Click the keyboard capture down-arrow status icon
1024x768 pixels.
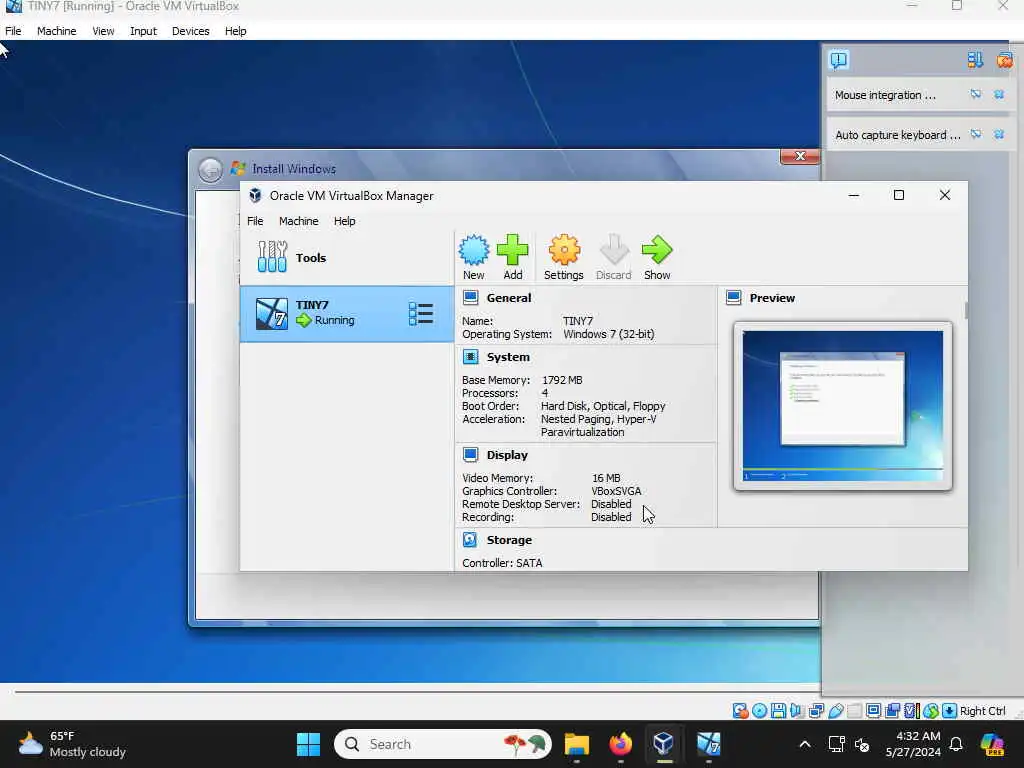click(950, 711)
